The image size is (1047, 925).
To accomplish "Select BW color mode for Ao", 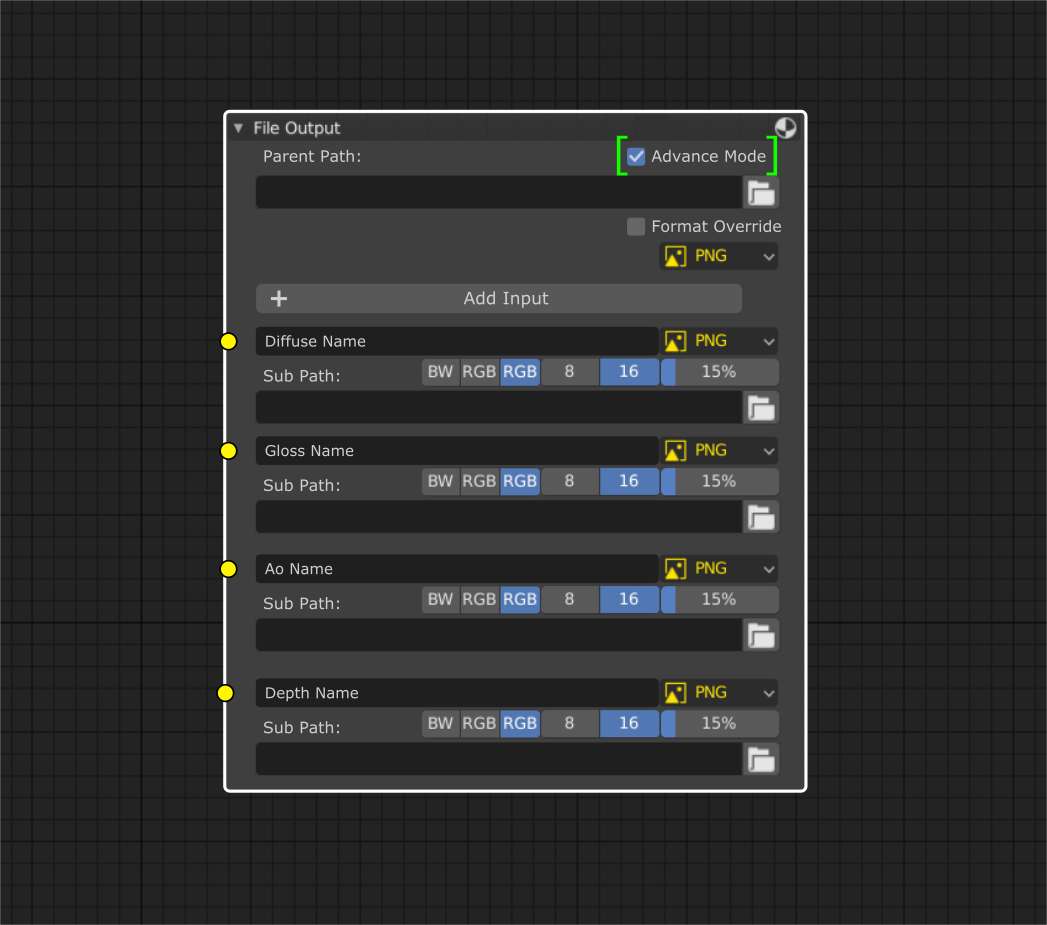I will point(441,600).
